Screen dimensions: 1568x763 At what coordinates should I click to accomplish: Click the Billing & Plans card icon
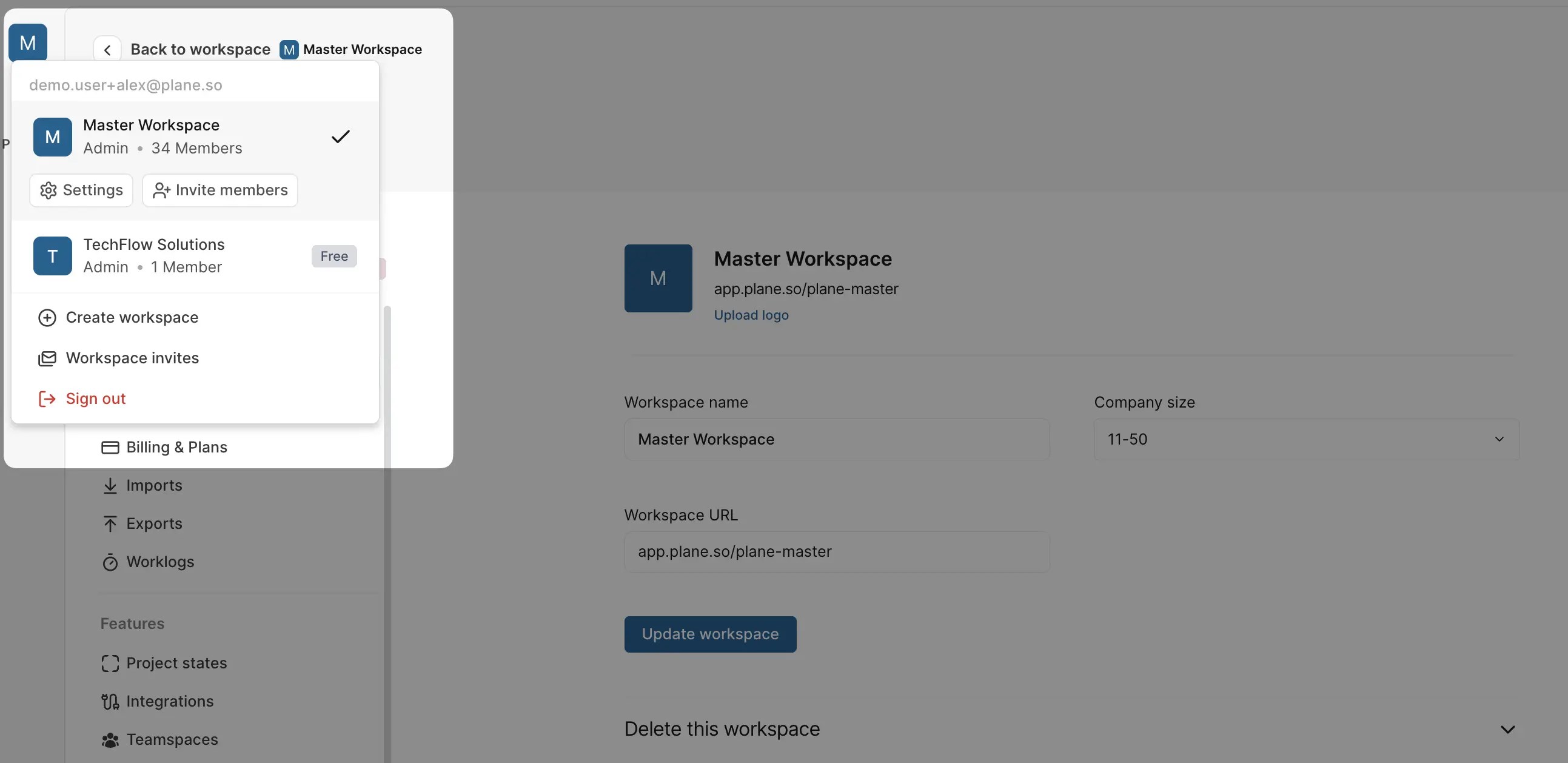tap(110, 448)
